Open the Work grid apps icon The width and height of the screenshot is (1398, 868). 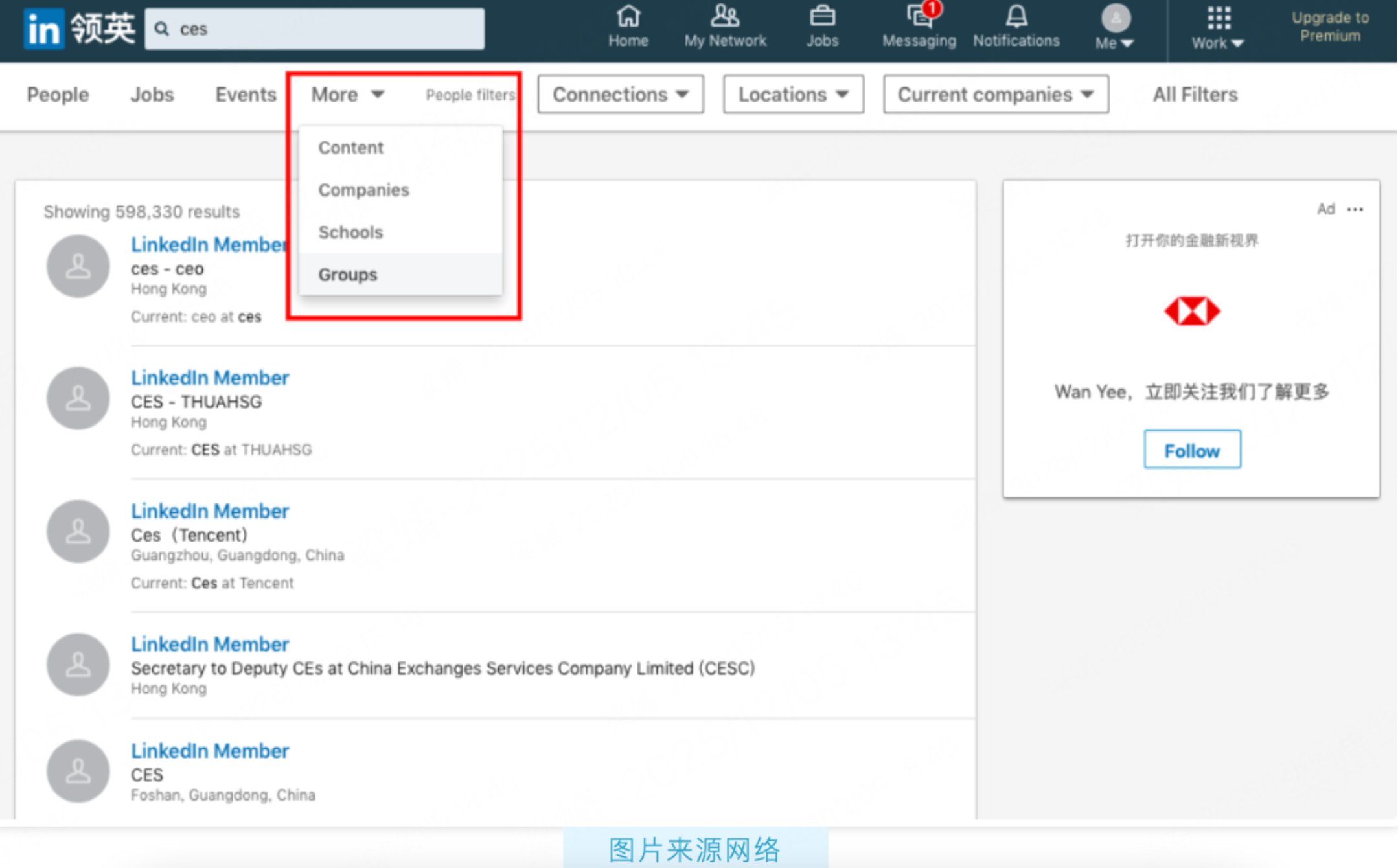click(x=1218, y=19)
